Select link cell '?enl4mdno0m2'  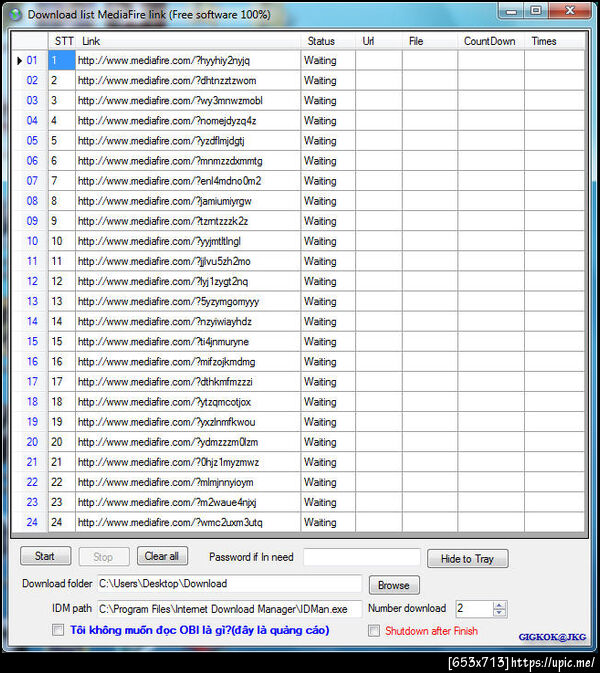(188, 181)
